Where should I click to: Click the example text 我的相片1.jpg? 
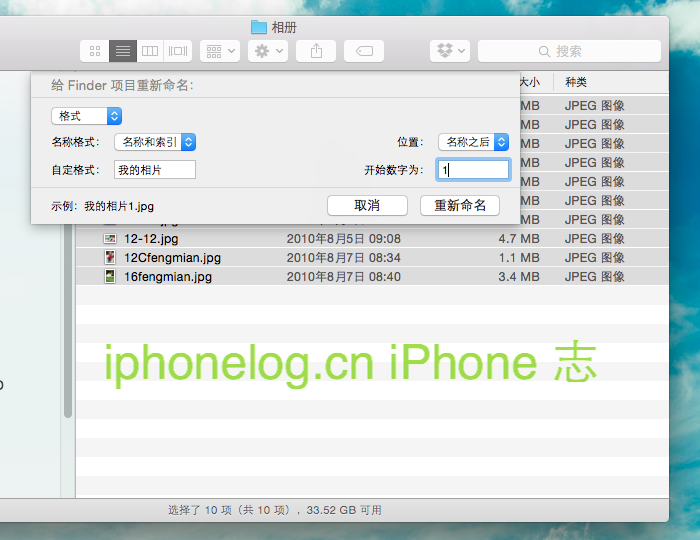119,206
